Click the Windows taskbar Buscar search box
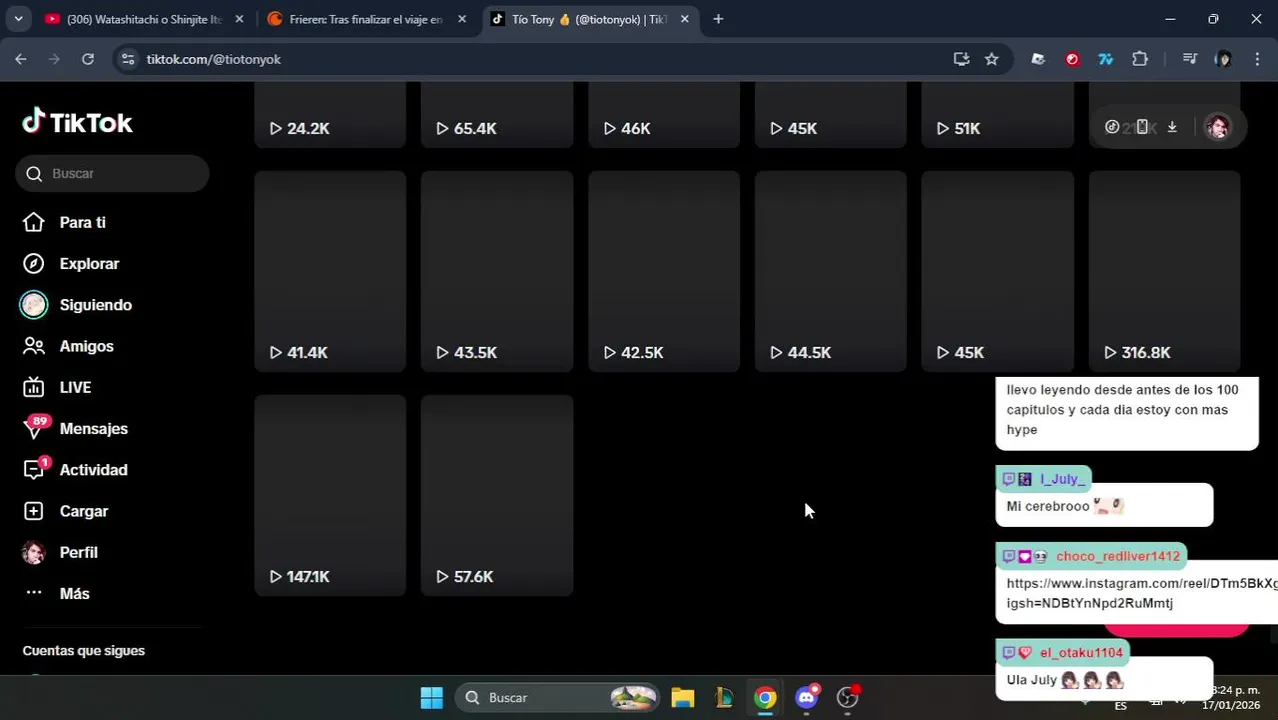The width and height of the screenshot is (1278, 720). pyautogui.click(x=558, y=697)
